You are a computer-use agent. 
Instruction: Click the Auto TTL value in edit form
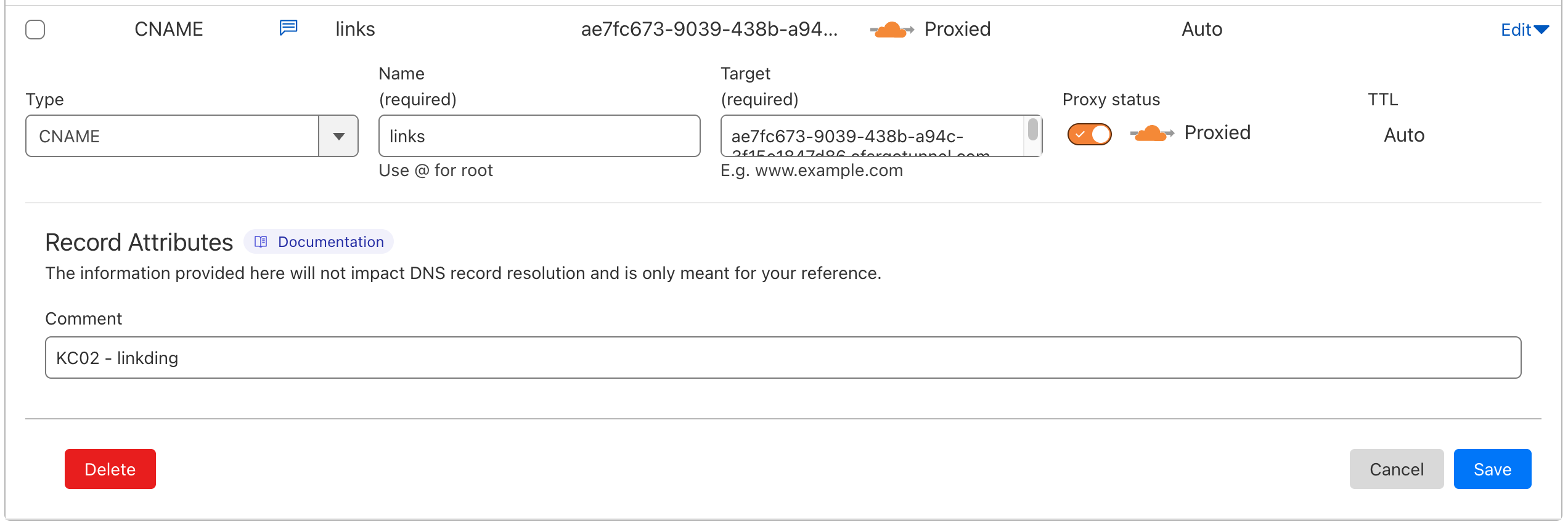click(1403, 135)
